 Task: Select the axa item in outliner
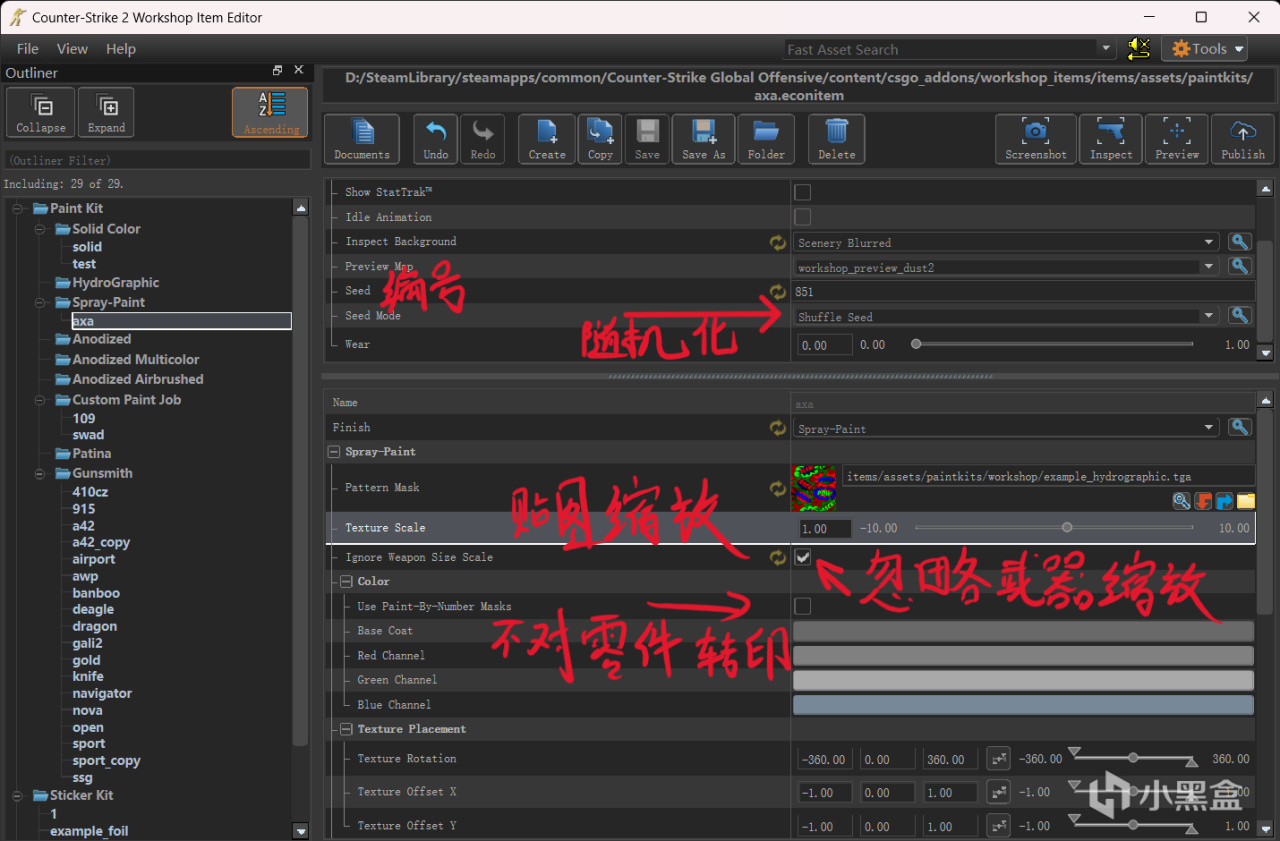181,321
